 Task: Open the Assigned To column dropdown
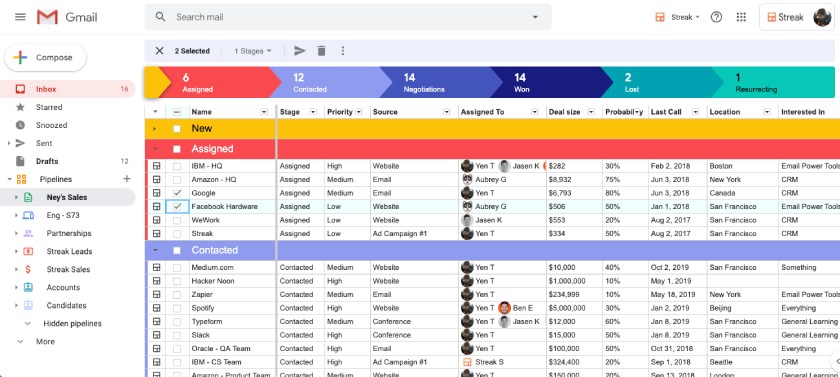coord(535,112)
